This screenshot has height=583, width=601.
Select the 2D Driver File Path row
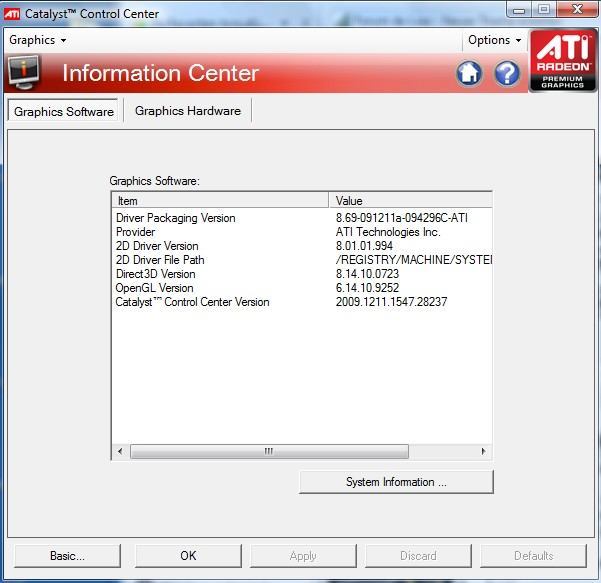(x=302, y=260)
